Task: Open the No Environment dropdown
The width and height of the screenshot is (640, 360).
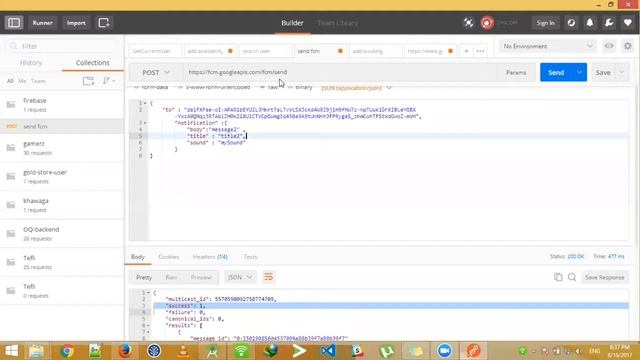Action: pyautogui.click(x=548, y=46)
